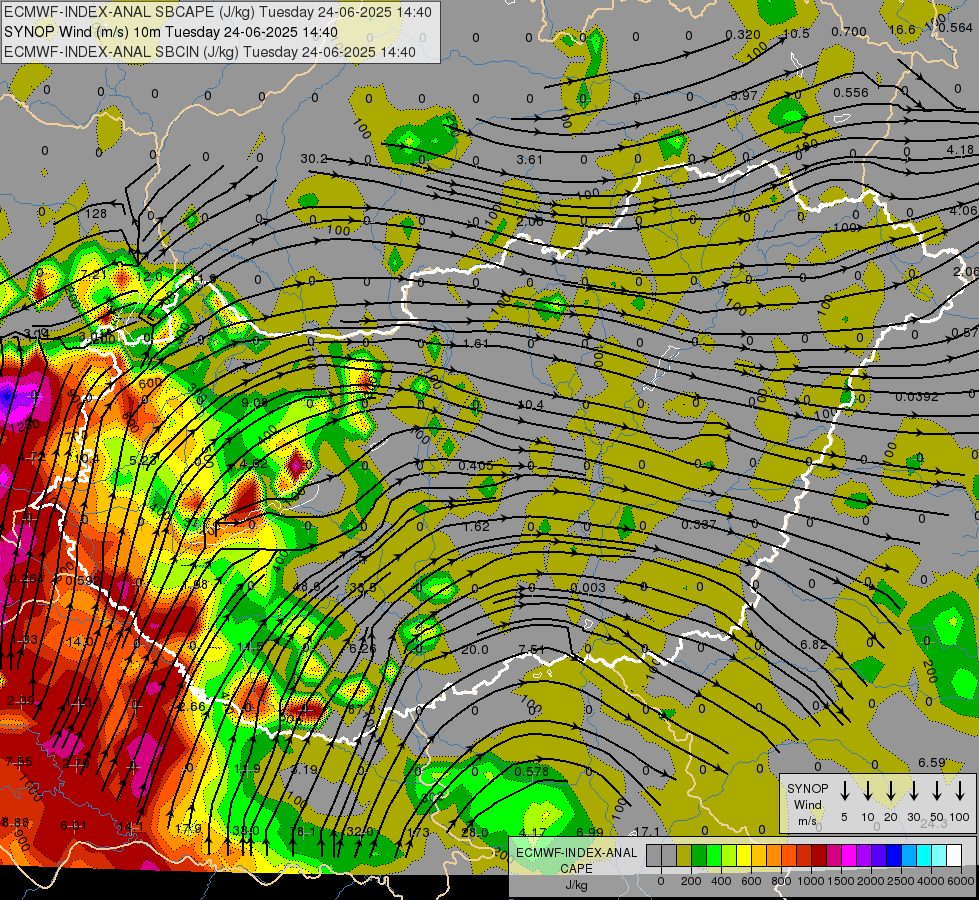The image size is (979, 900).
Task: Click the 0.337 value on the map
Action: pos(699,524)
